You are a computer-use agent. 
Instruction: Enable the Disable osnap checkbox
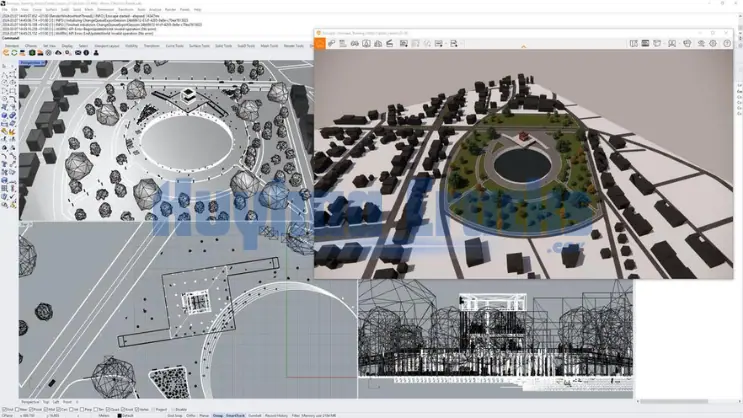(174, 409)
